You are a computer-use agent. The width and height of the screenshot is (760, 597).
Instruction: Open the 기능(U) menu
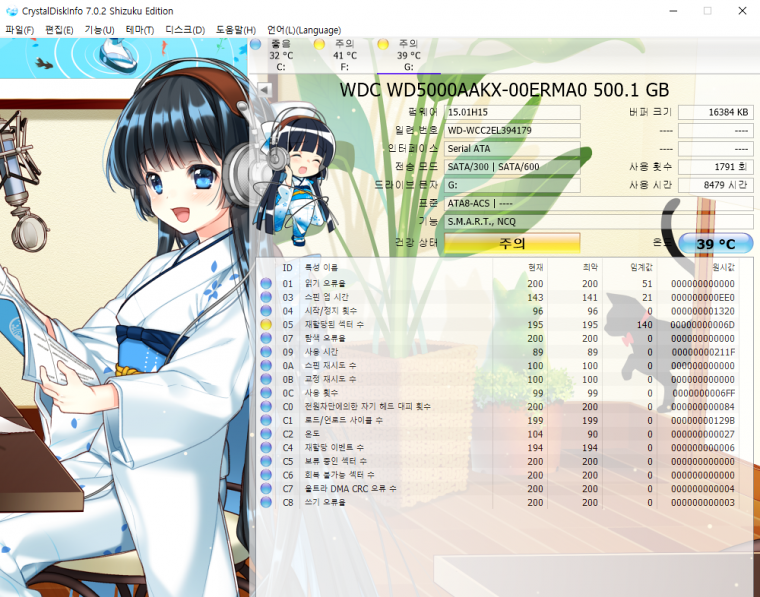[x=99, y=30]
